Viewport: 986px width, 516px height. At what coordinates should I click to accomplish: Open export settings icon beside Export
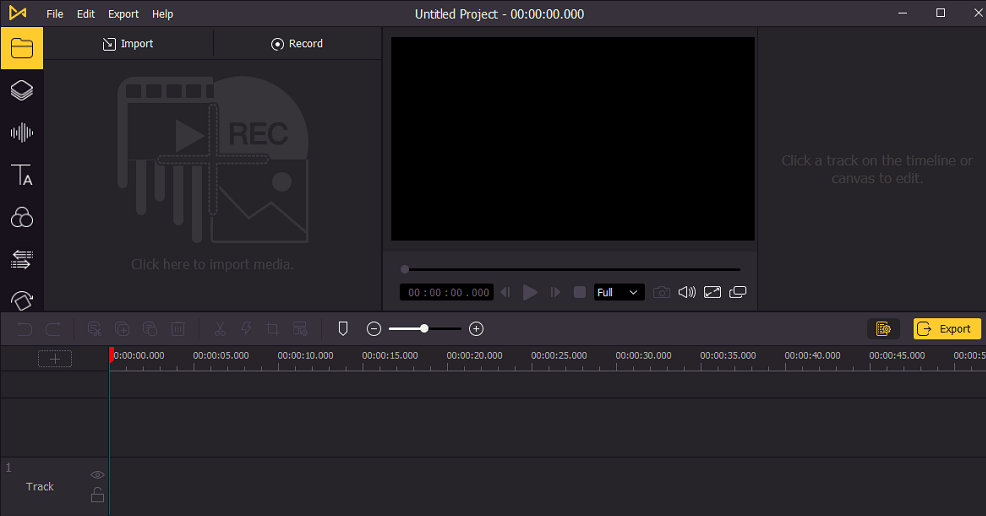pyautogui.click(x=883, y=329)
